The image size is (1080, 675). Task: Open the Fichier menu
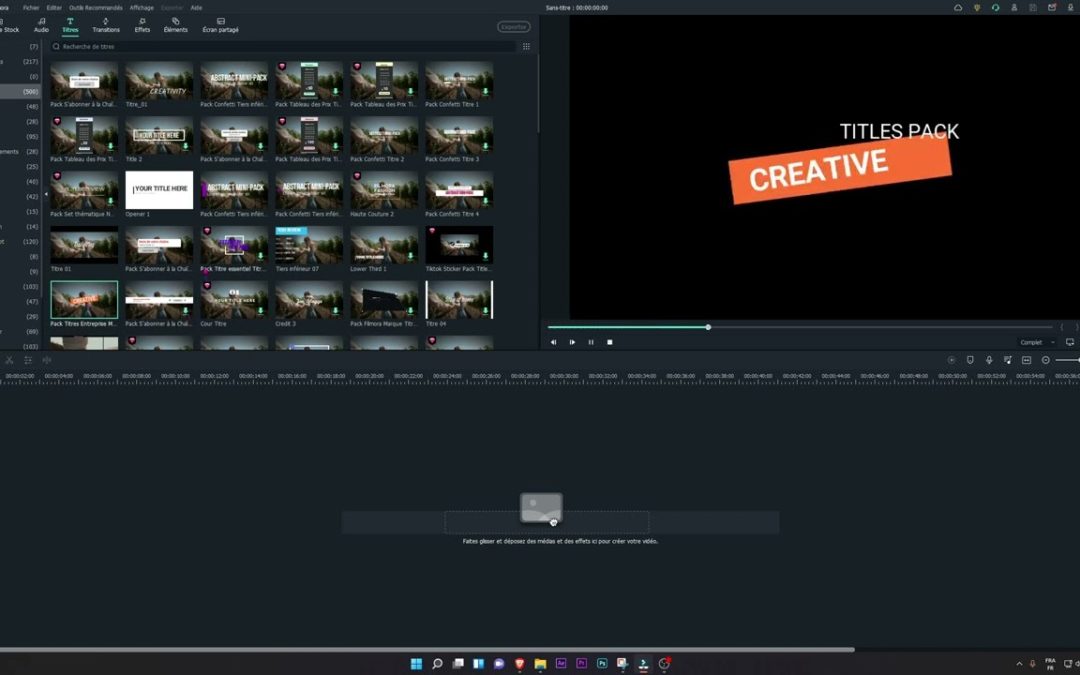click(x=31, y=8)
